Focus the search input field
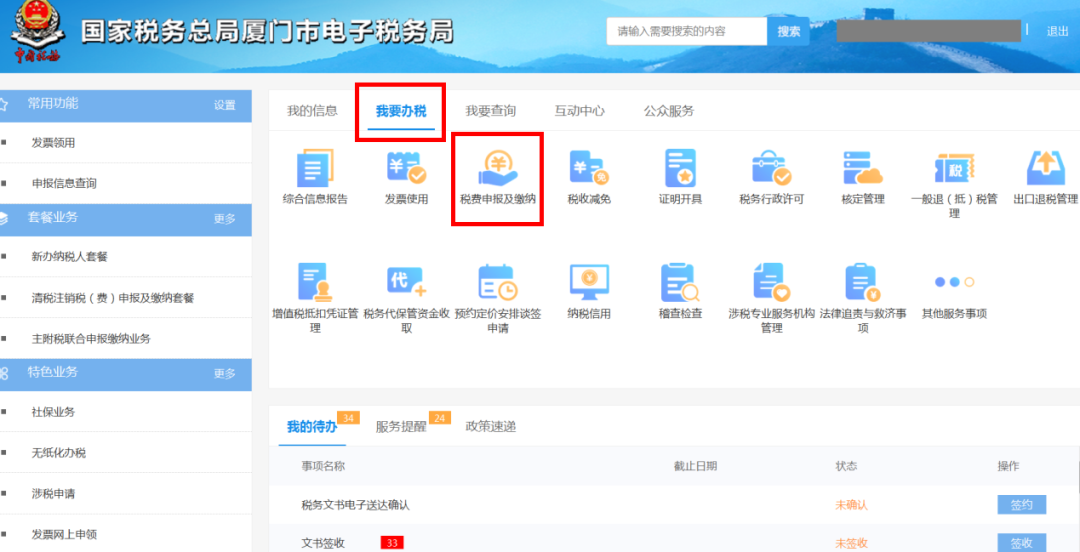 [x=687, y=31]
